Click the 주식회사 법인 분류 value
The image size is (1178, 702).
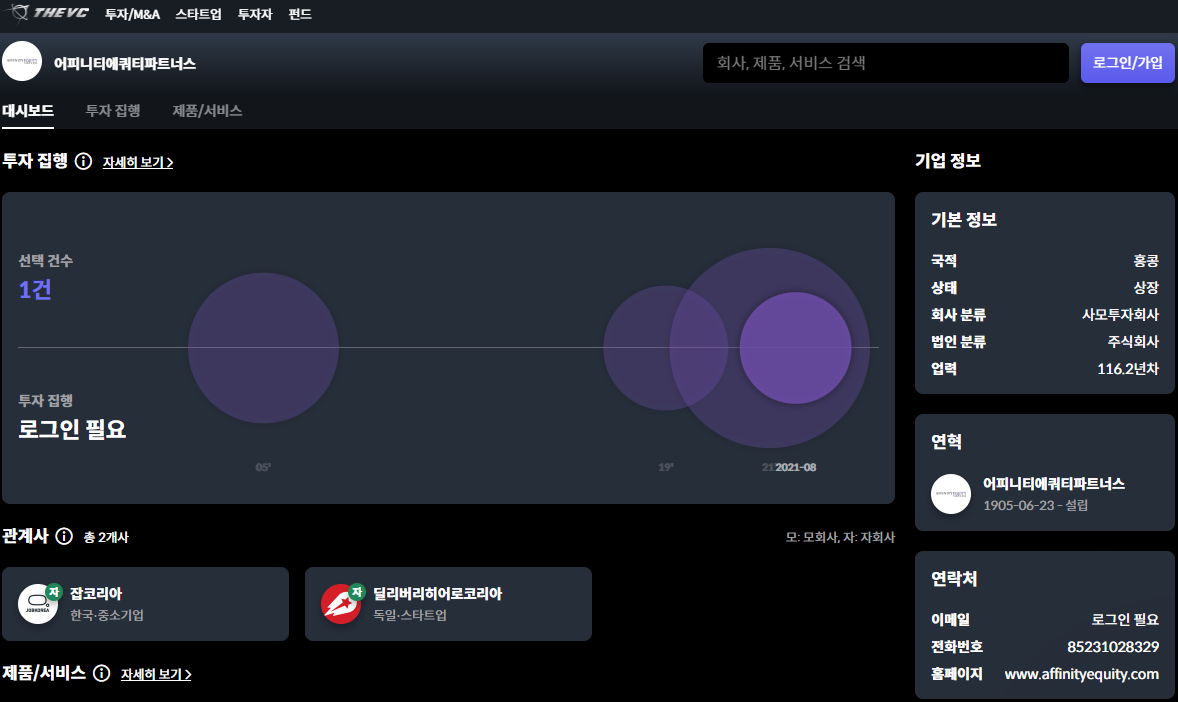click(x=1133, y=341)
